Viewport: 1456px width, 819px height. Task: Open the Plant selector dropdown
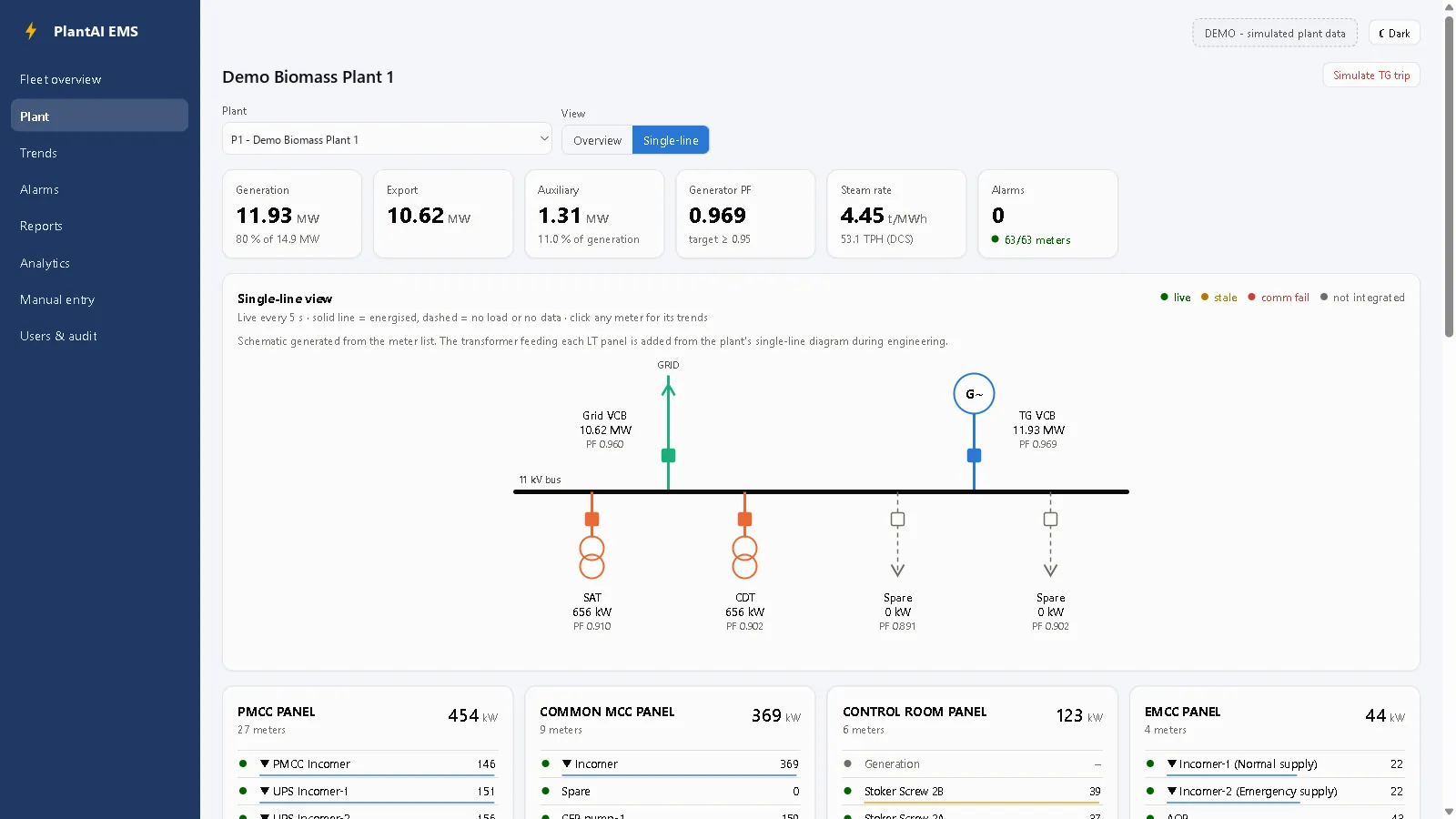pos(387,139)
